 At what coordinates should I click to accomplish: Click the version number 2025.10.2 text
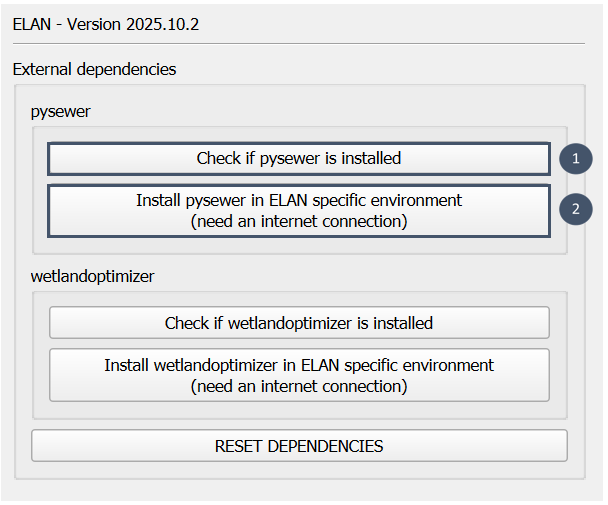coord(162,24)
